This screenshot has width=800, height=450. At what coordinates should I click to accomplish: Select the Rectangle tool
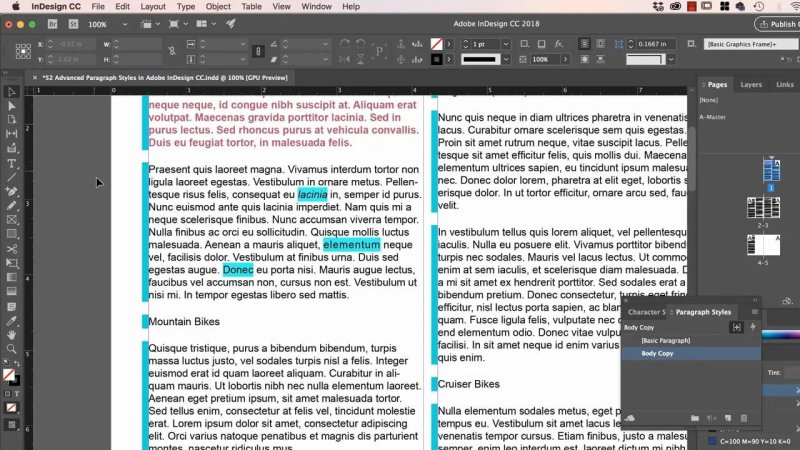click(x=11, y=234)
